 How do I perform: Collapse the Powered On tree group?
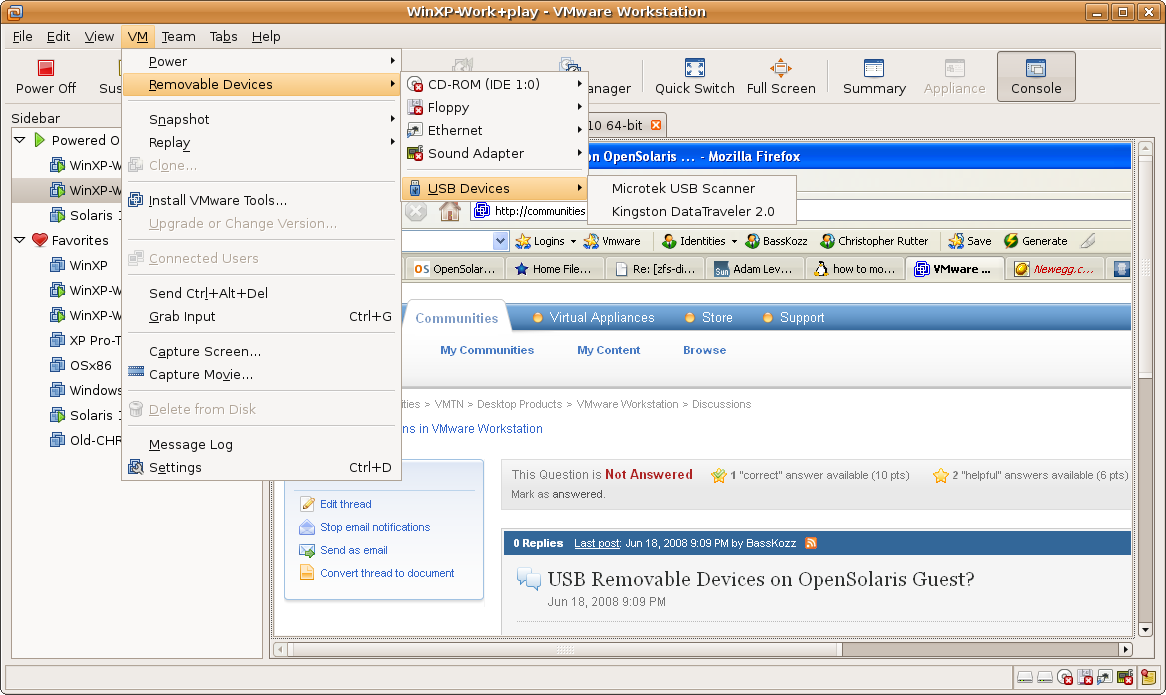tap(21, 140)
